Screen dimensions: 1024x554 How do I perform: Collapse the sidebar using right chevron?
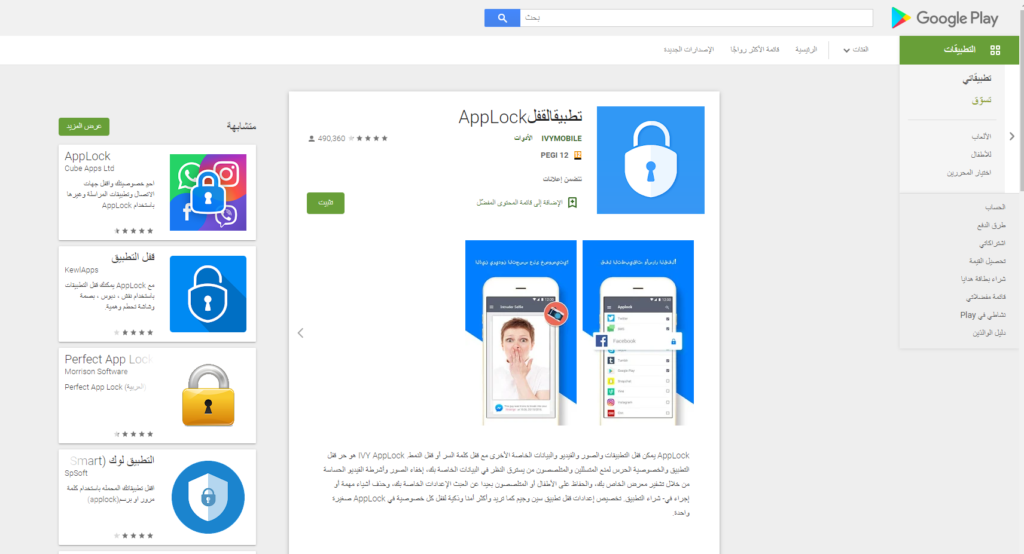pyautogui.click(x=1012, y=137)
